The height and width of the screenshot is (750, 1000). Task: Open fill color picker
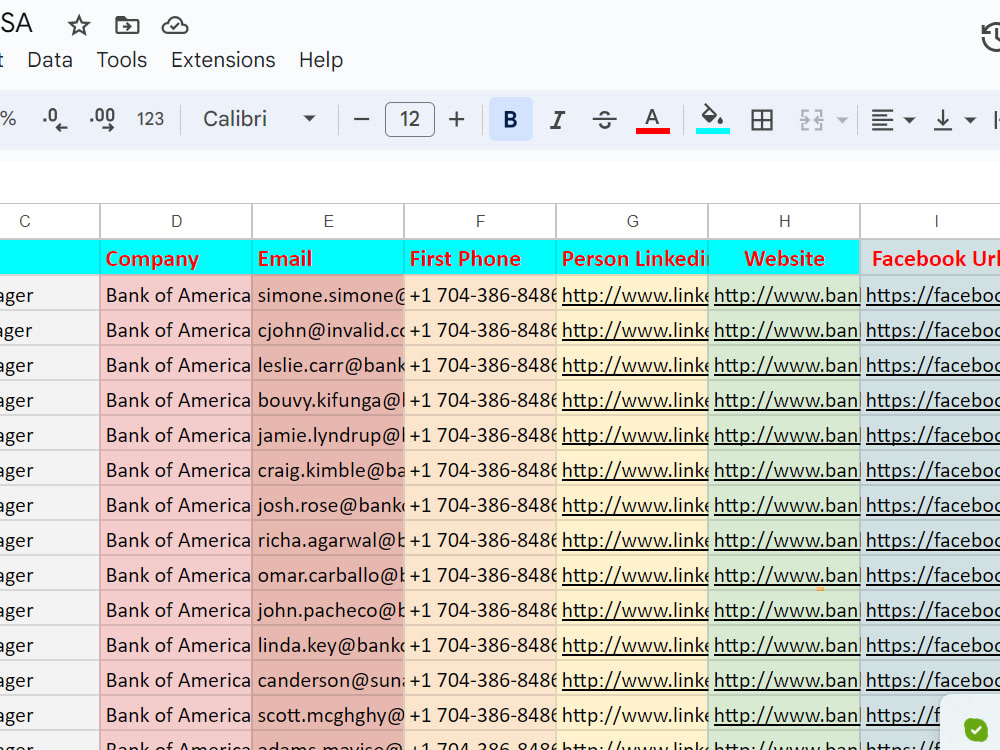pyautogui.click(x=712, y=119)
